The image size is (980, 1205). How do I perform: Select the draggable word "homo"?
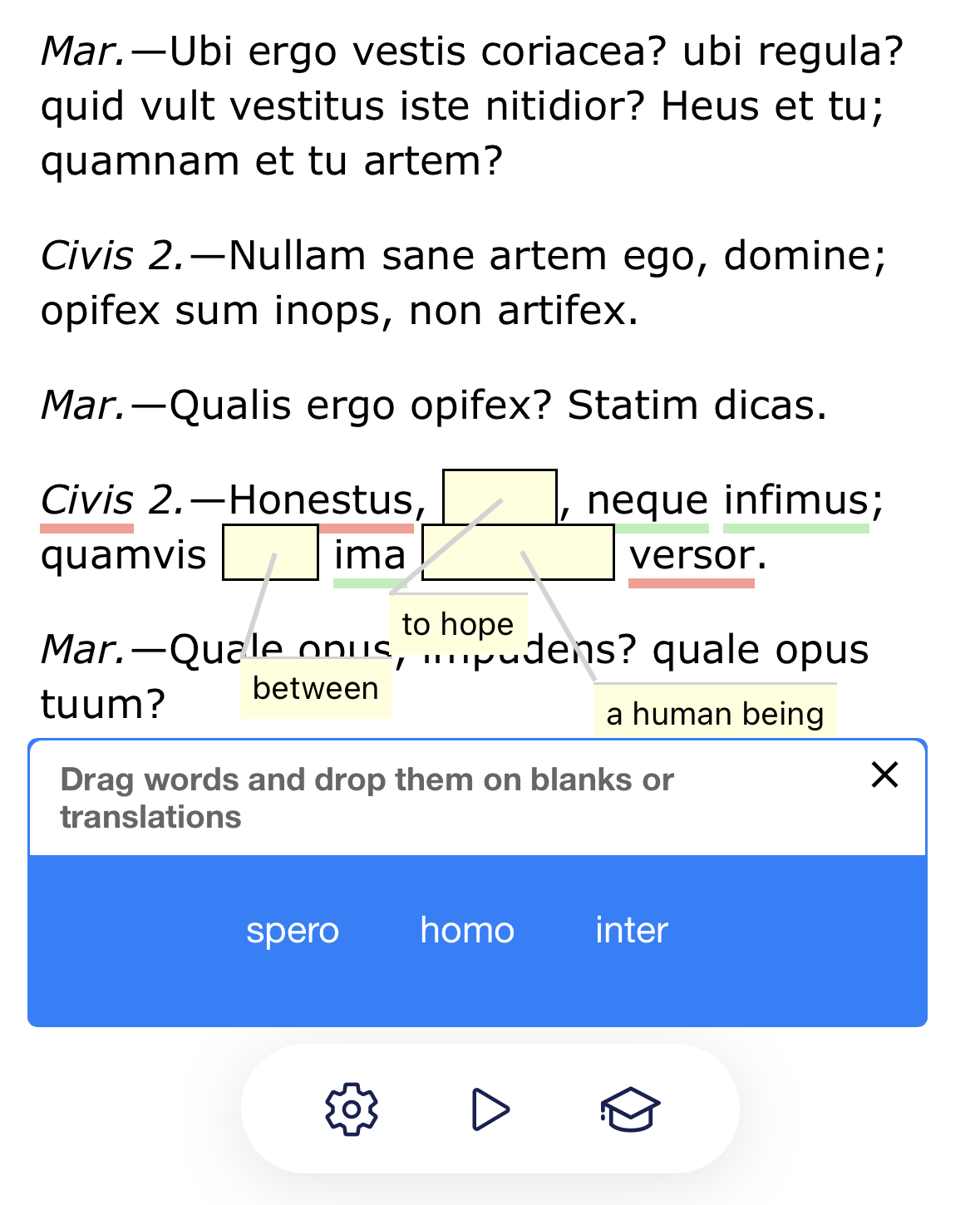point(467,932)
